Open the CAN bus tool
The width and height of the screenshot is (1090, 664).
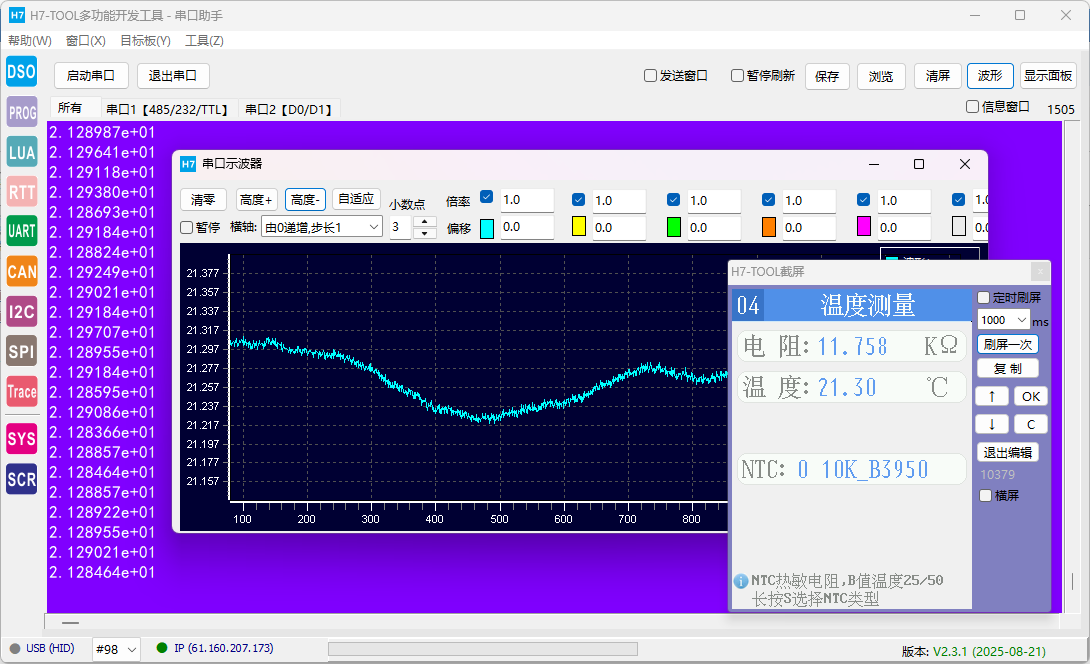[x=21, y=271]
